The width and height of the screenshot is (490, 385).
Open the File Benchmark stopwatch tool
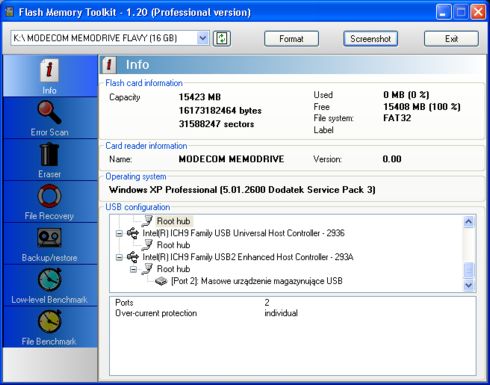[50, 327]
